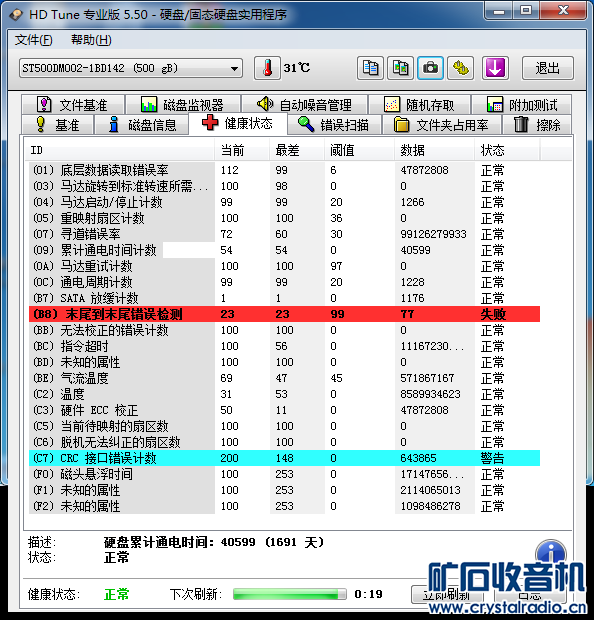Click the 阈值 column header
The image size is (594, 620).
click(x=359, y=150)
